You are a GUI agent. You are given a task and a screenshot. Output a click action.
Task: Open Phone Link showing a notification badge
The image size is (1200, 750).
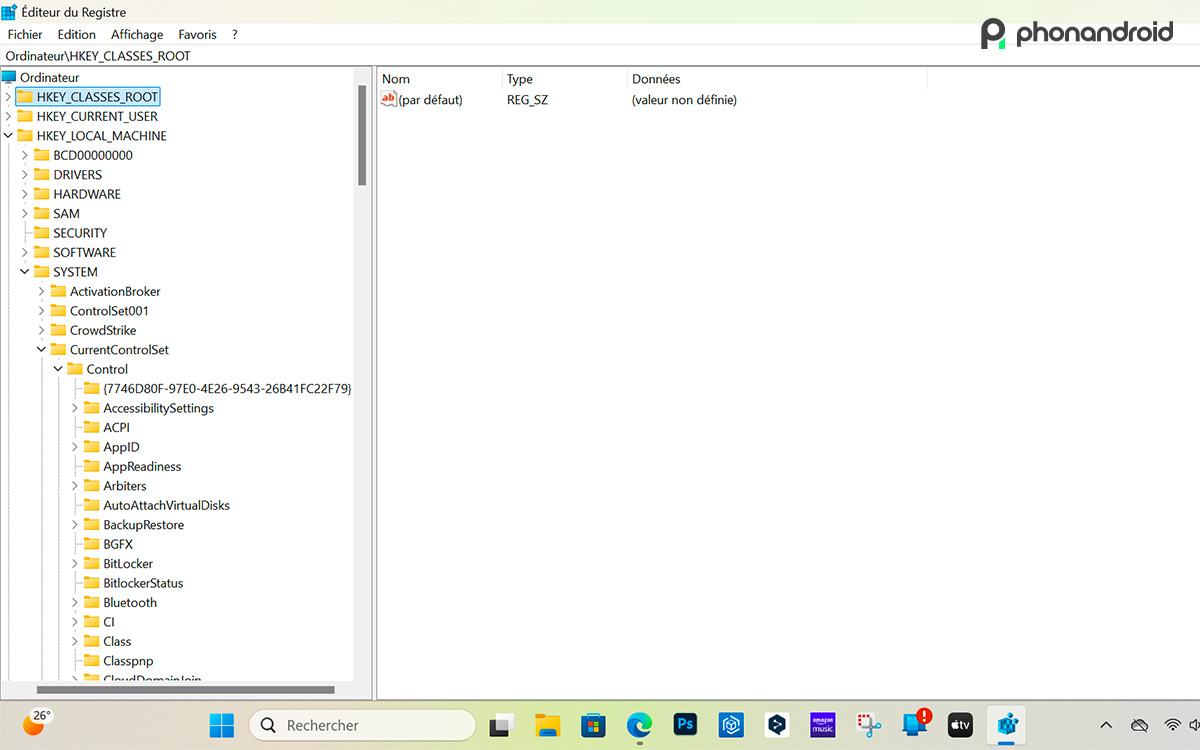click(x=914, y=724)
